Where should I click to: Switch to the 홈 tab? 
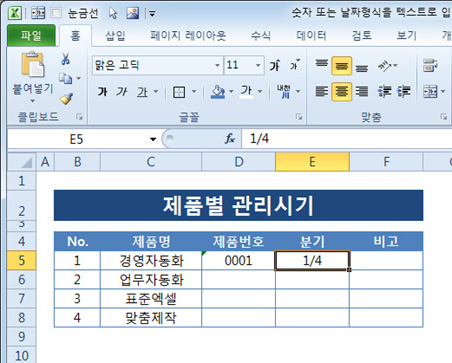75,36
